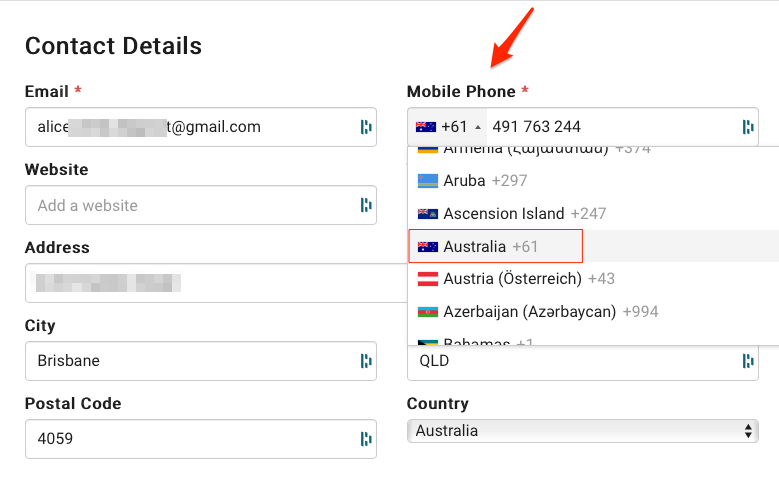Click the 4059 postal code field
The width and height of the screenshot is (779, 484).
(x=201, y=439)
